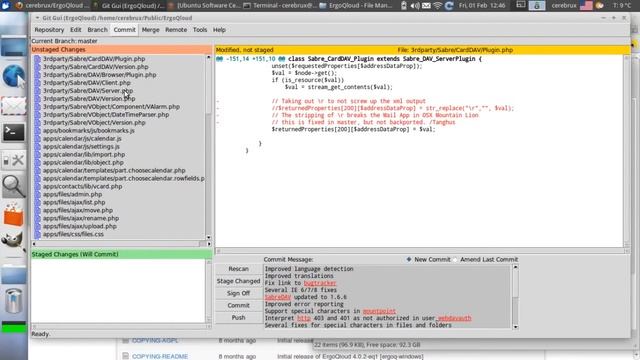The width and height of the screenshot is (640, 360).
Task: Open the Remote menu
Action: pos(176,30)
